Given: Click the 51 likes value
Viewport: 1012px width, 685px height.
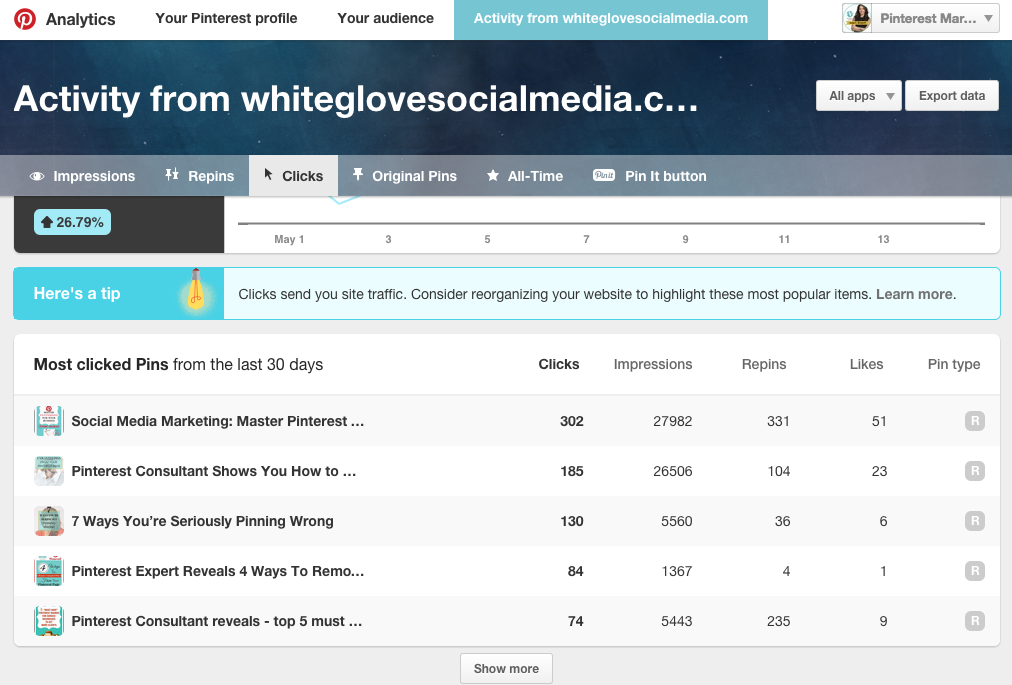Looking at the screenshot, I should [879, 421].
